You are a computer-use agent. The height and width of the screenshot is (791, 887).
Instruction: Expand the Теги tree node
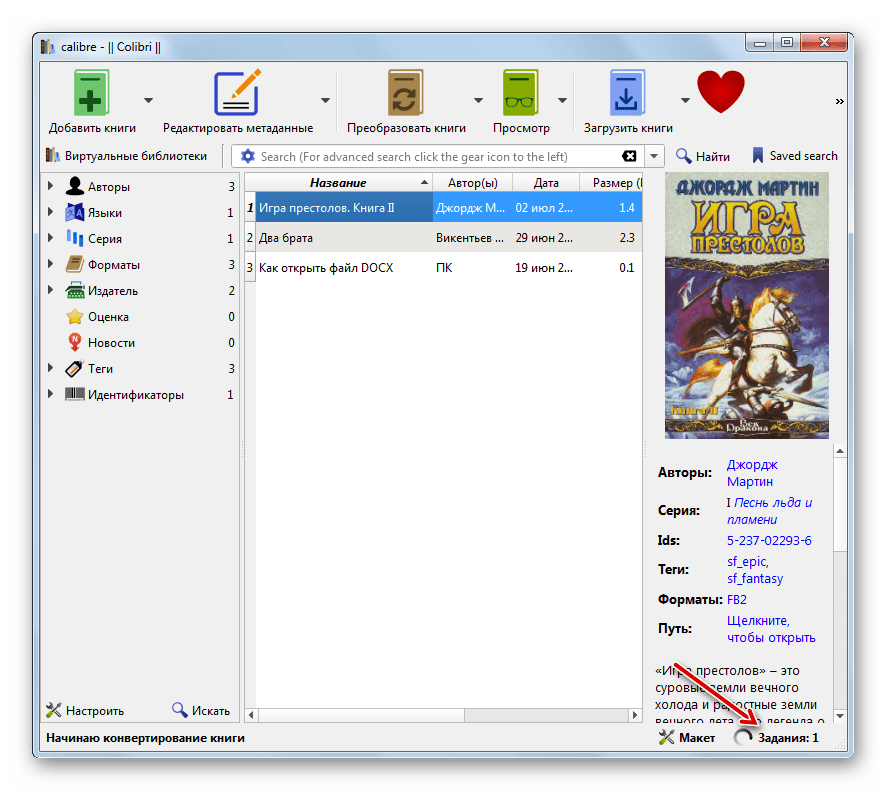pos(50,368)
